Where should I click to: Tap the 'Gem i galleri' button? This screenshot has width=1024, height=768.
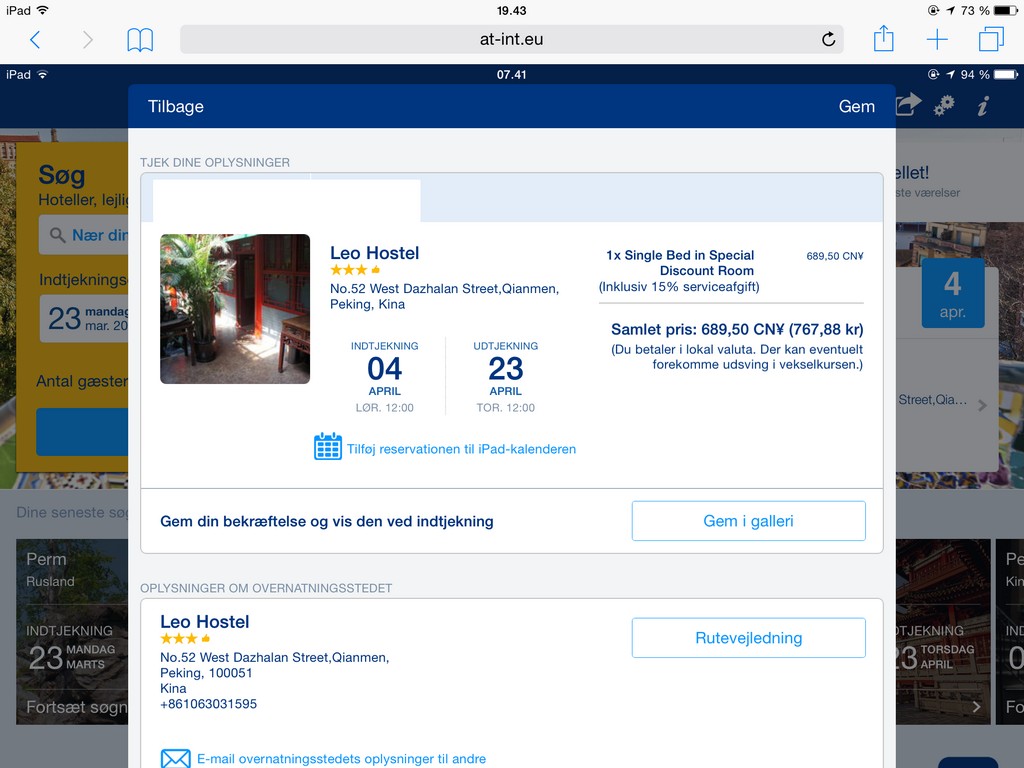pos(748,521)
